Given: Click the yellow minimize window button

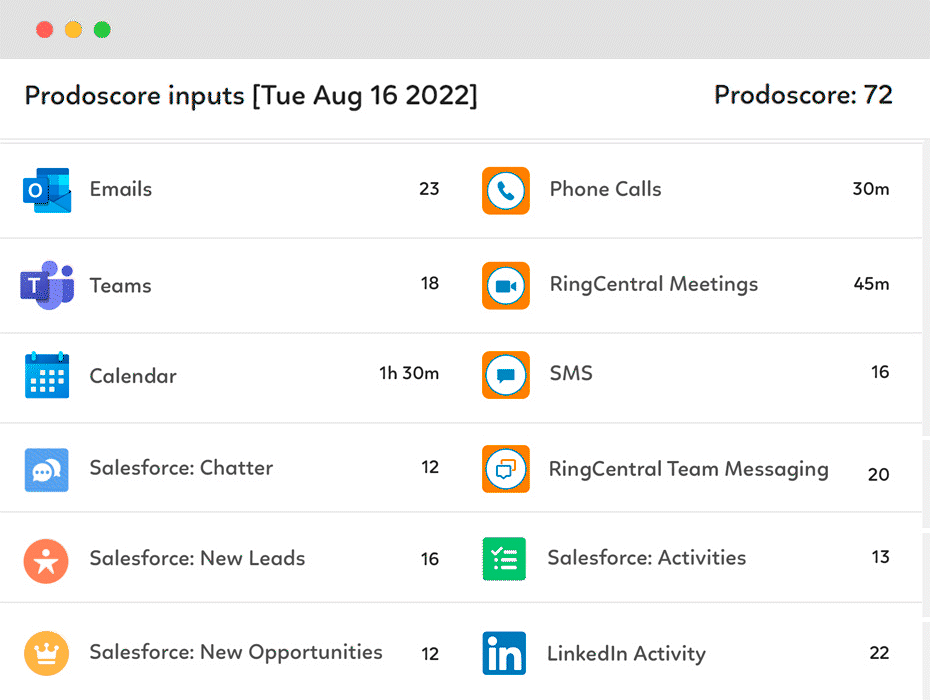Looking at the screenshot, I should [x=73, y=30].
